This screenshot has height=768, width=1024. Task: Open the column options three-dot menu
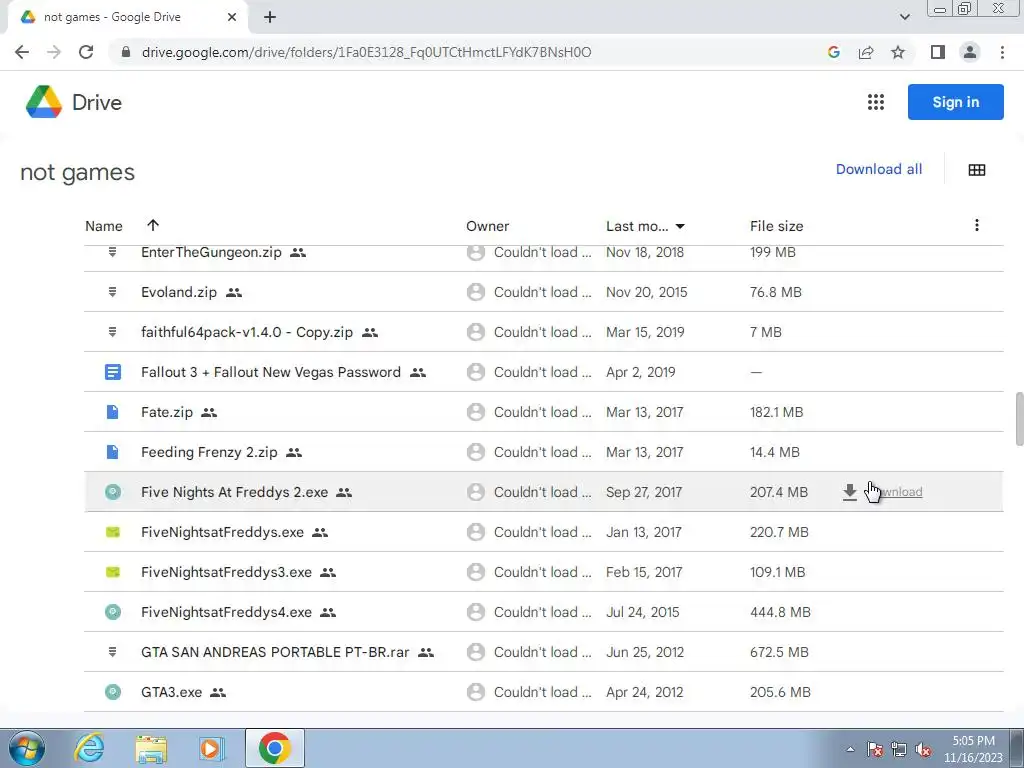976,225
